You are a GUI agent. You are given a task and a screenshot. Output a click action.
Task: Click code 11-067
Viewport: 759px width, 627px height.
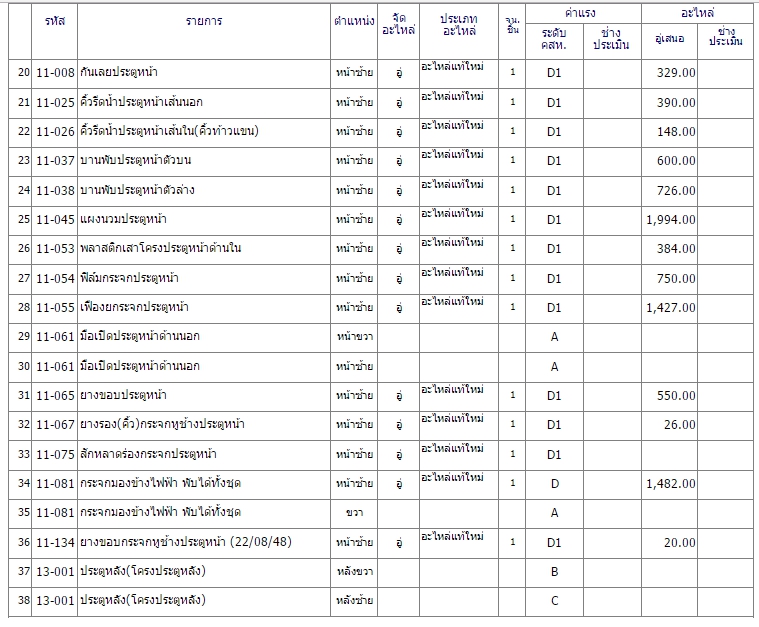point(55,425)
